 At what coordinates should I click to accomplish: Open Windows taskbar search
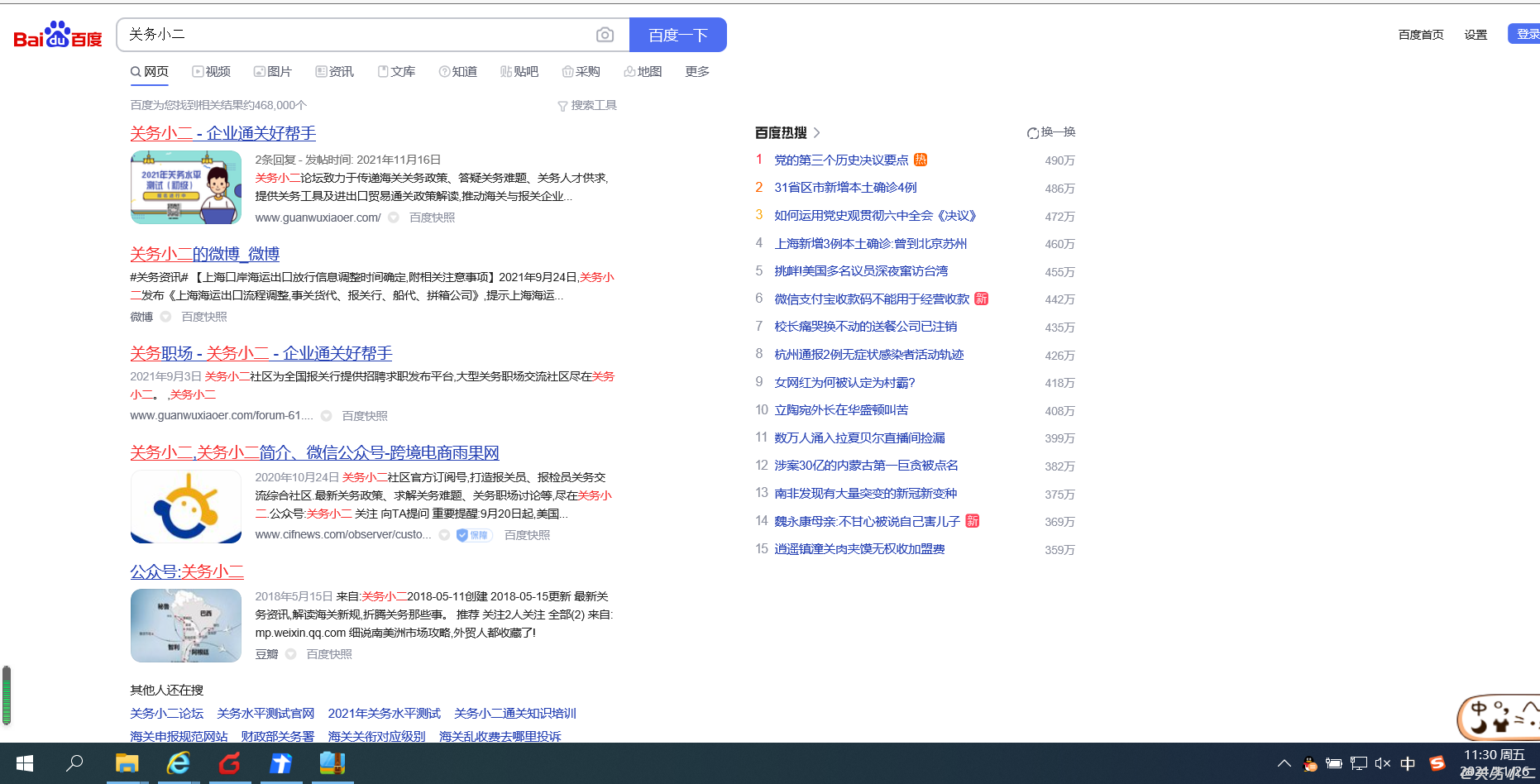pyautogui.click(x=74, y=763)
